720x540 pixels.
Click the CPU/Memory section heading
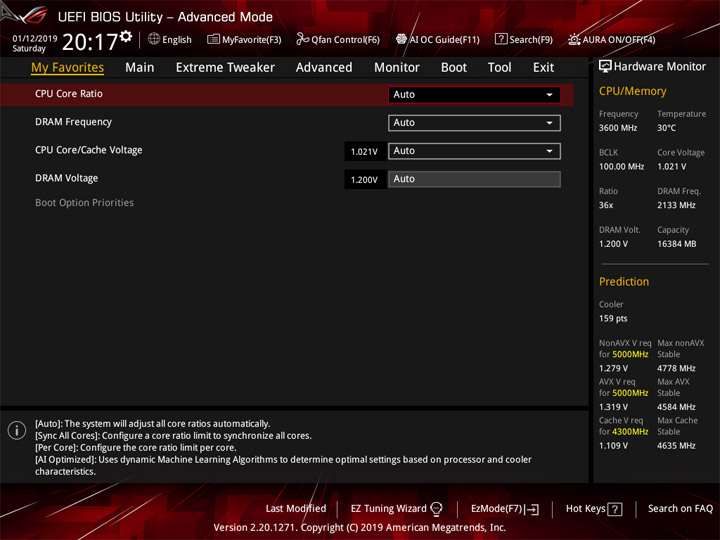click(632, 91)
